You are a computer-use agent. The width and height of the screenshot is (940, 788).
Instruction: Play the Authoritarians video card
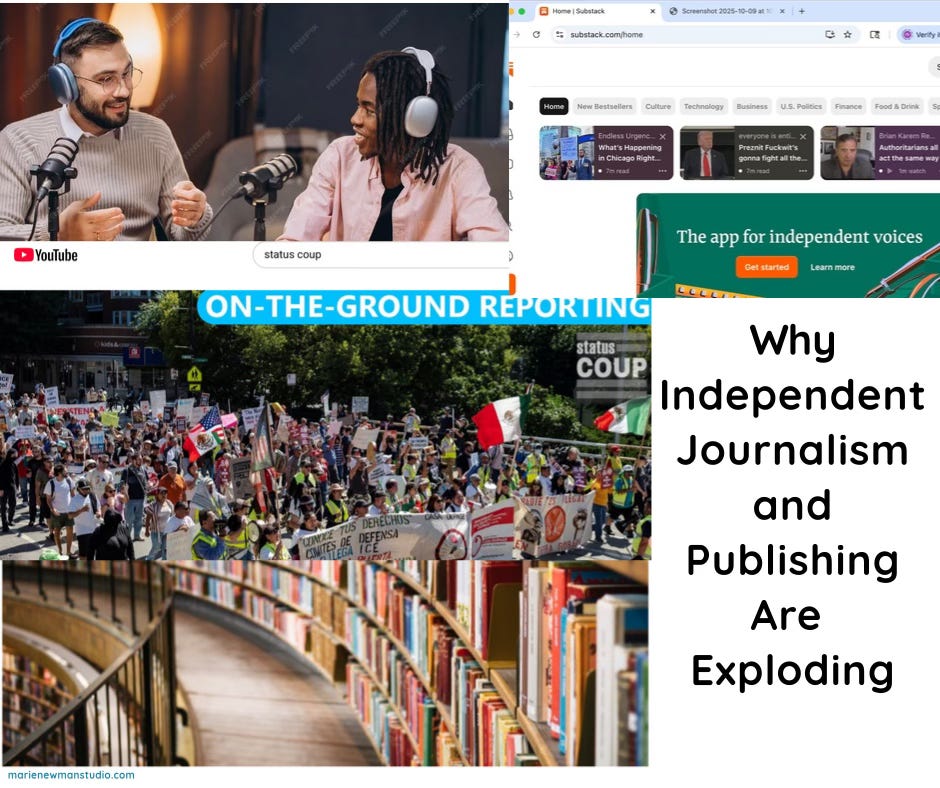(890, 171)
